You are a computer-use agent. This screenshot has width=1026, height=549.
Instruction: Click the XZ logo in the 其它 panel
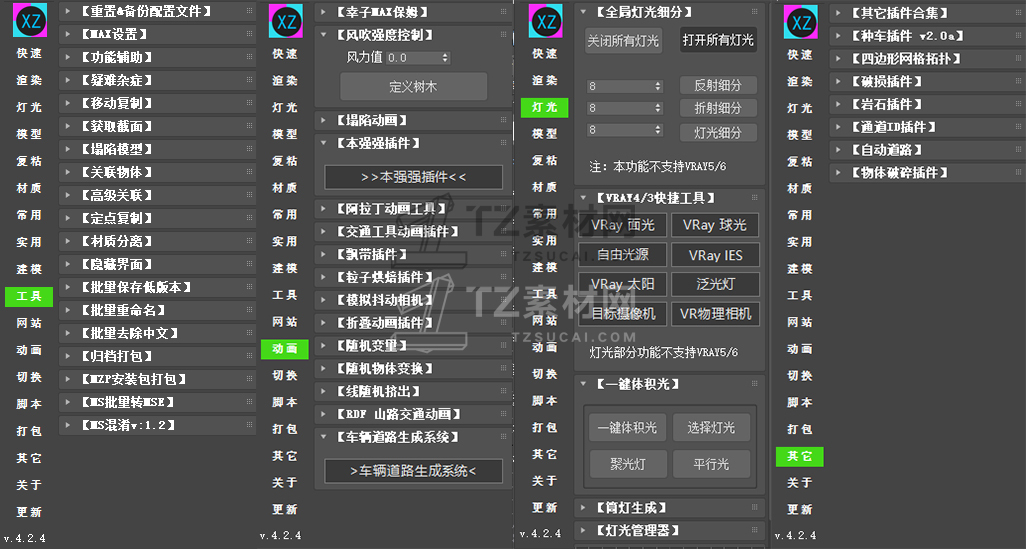(800, 22)
